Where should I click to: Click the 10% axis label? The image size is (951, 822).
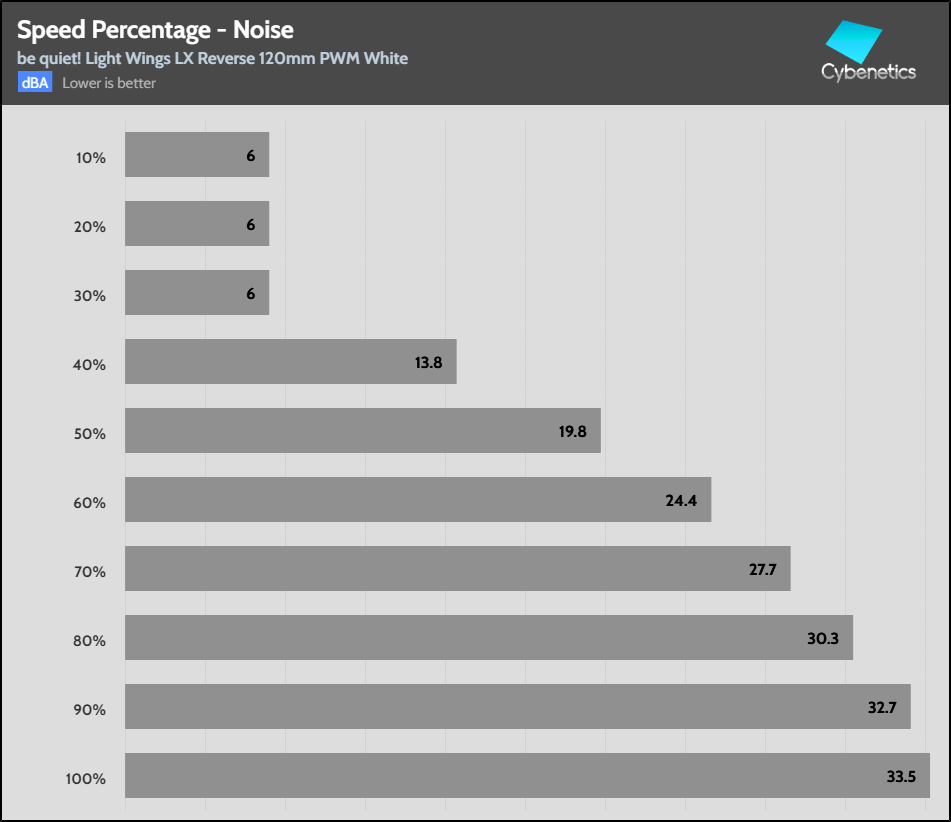tap(90, 158)
